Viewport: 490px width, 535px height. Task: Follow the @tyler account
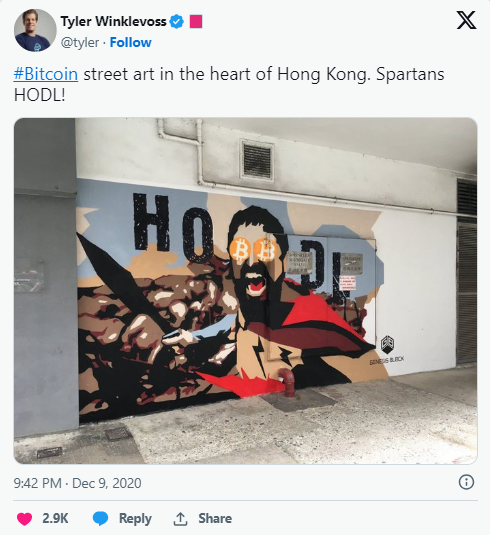click(130, 43)
